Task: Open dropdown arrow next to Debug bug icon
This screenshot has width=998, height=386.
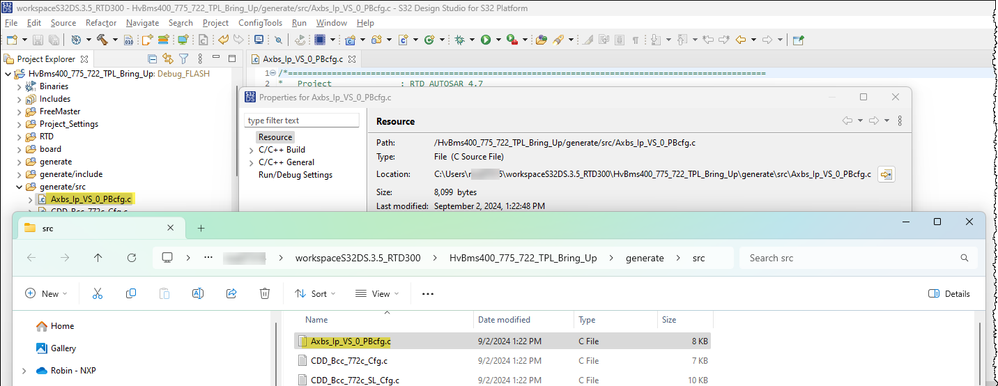Action: coord(472,39)
